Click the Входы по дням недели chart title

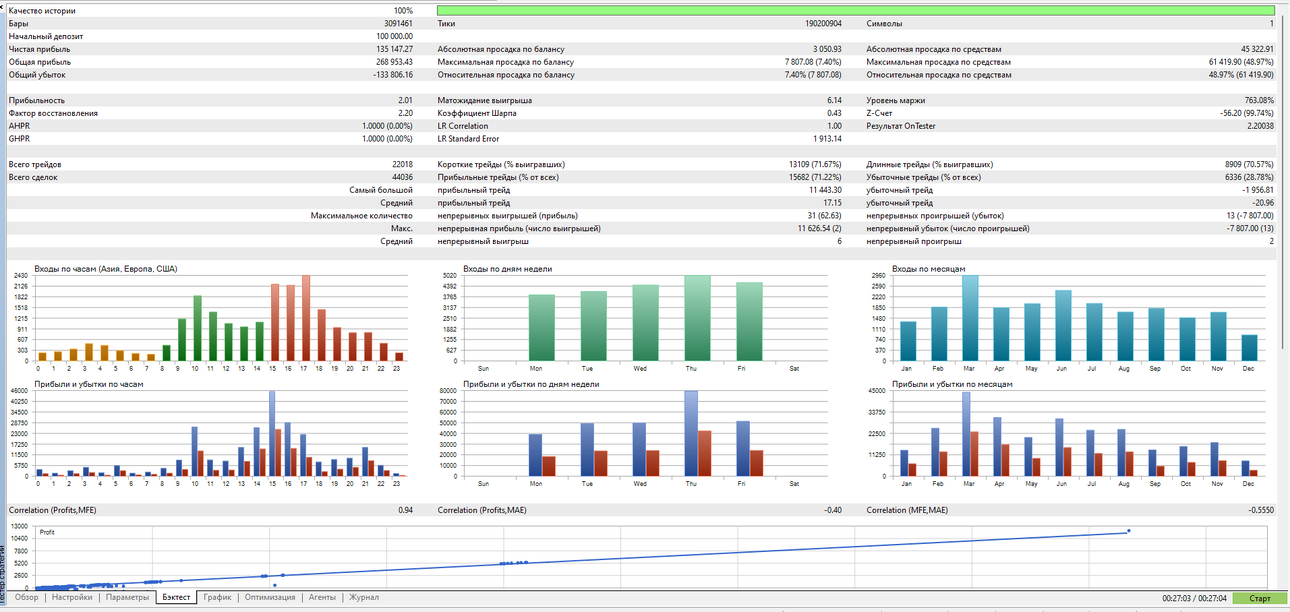click(507, 269)
